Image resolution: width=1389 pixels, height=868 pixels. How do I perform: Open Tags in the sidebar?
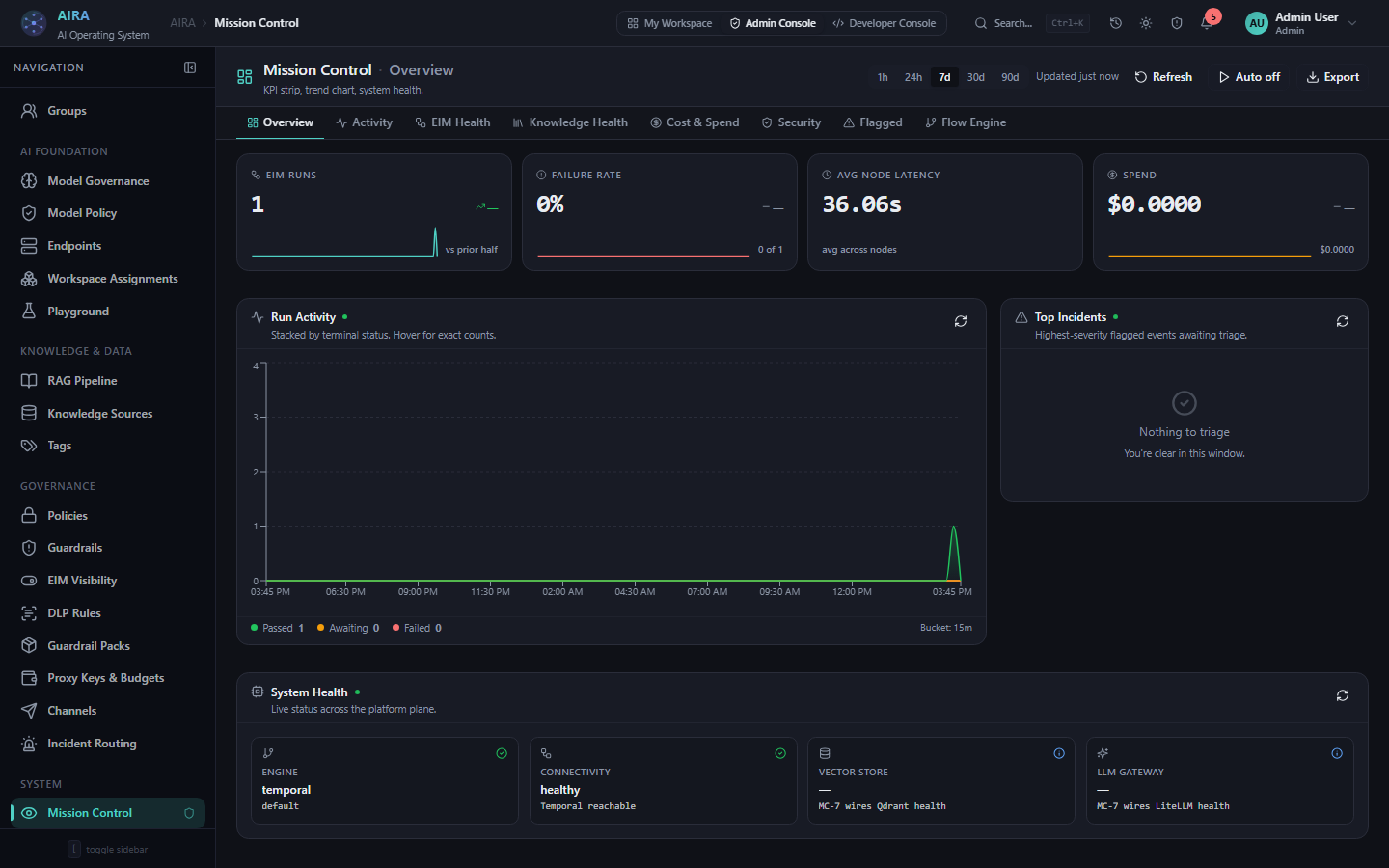point(108,446)
